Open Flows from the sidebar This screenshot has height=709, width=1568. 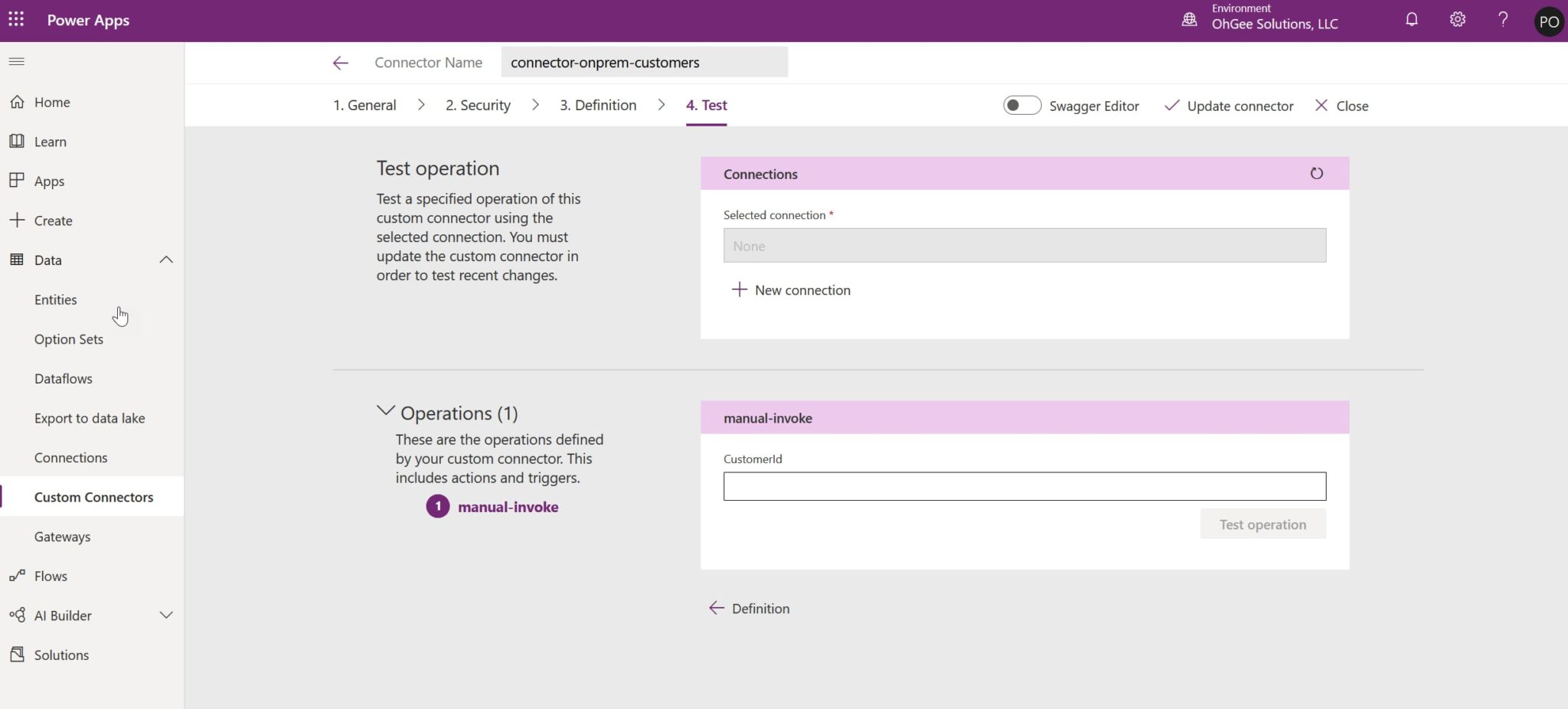(x=51, y=575)
